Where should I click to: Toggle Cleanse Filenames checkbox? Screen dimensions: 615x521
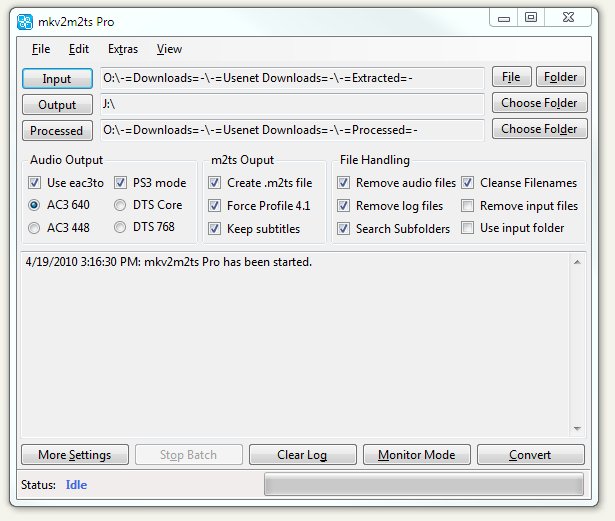click(468, 183)
